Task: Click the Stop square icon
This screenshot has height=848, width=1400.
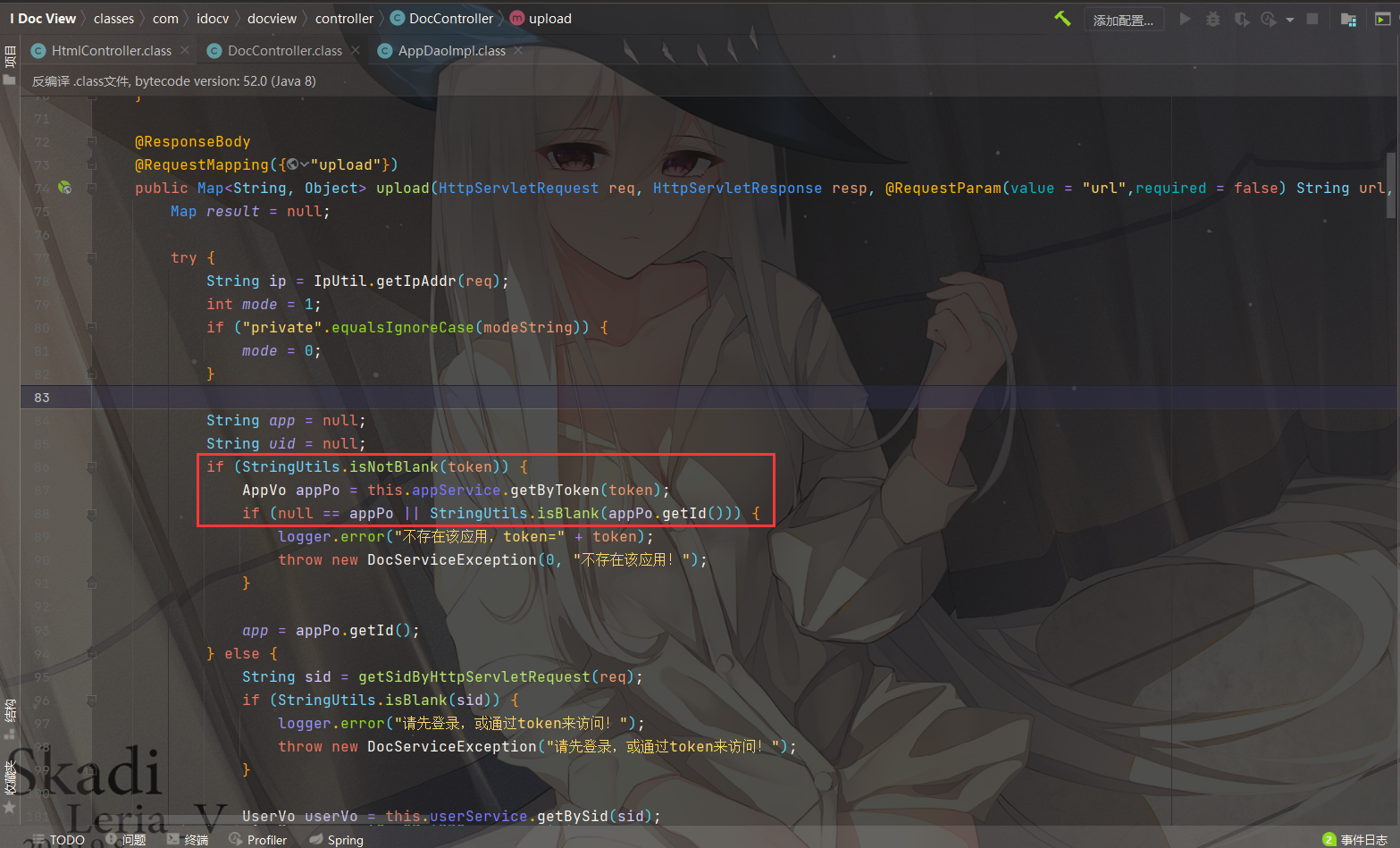Action: pyautogui.click(x=1312, y=19)
